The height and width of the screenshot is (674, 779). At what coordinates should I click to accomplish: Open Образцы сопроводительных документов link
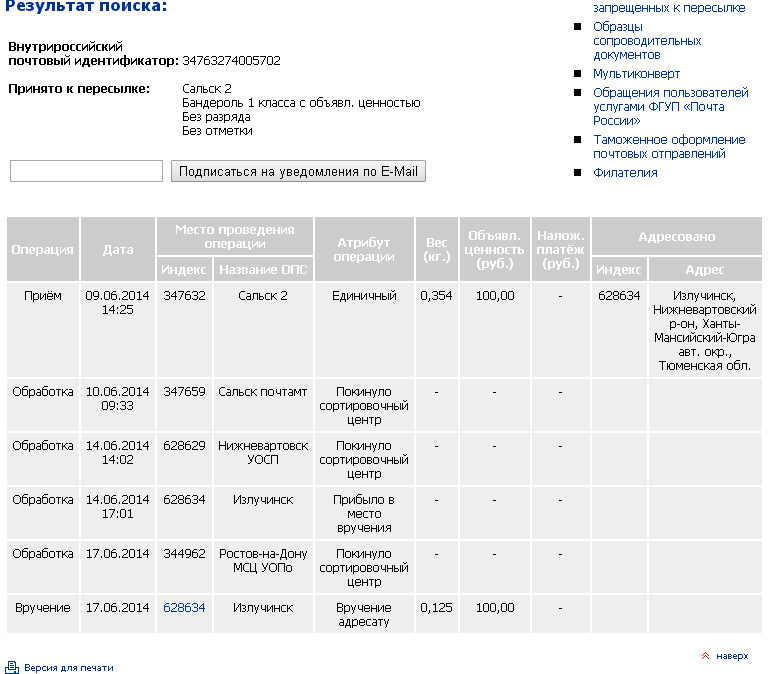(x=647, y=41)
